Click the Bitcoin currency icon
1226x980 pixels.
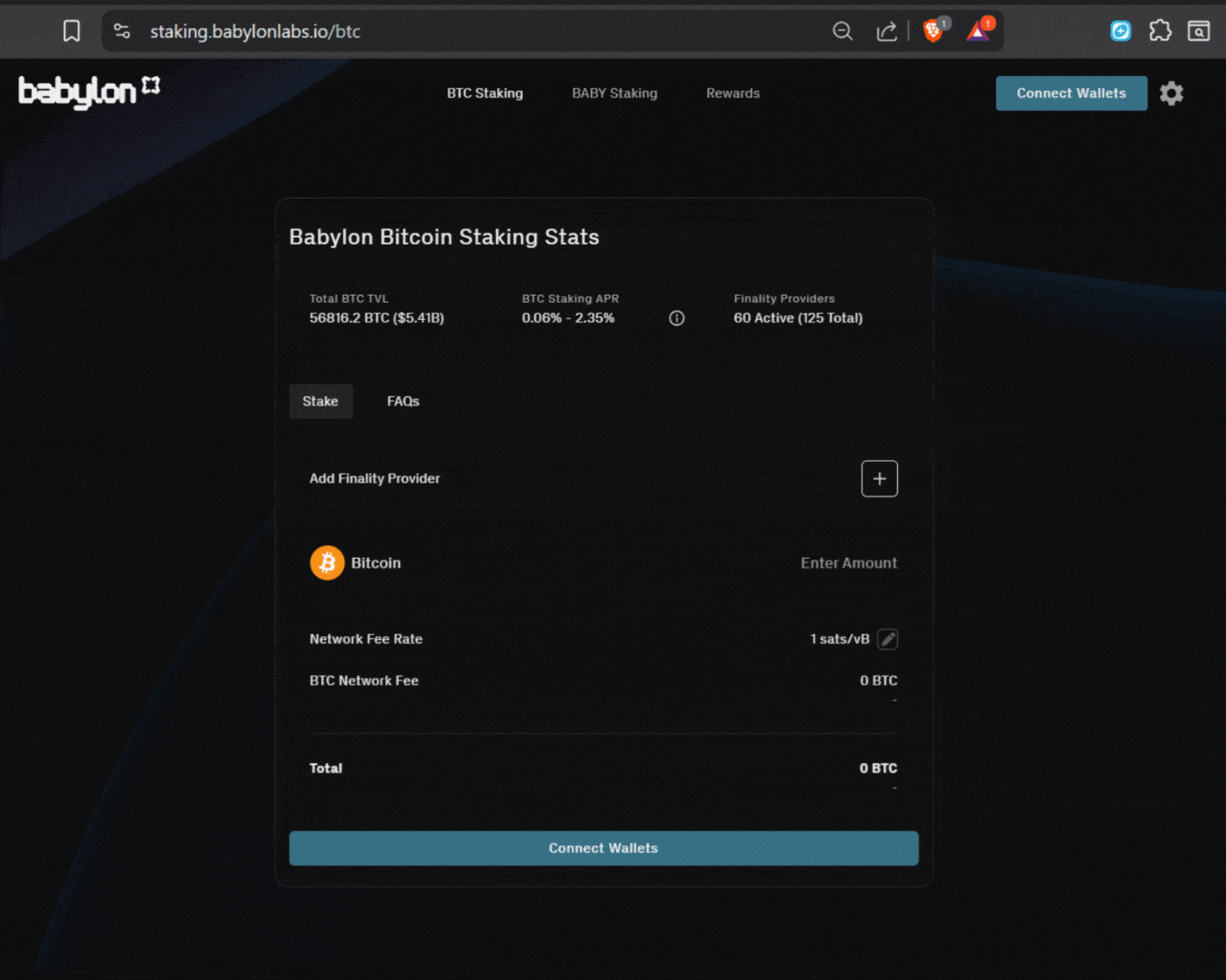(327, 562)
